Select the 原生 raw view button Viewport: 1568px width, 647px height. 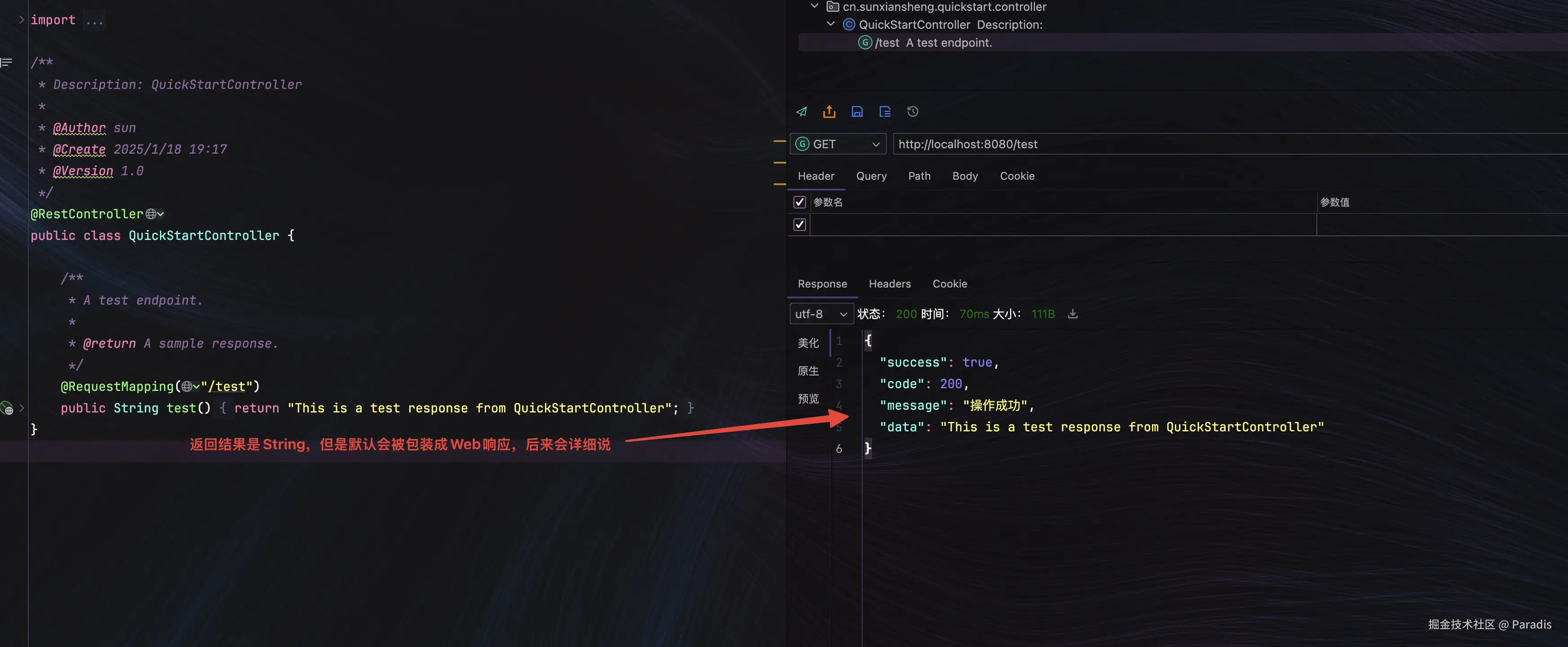point(808,371)
